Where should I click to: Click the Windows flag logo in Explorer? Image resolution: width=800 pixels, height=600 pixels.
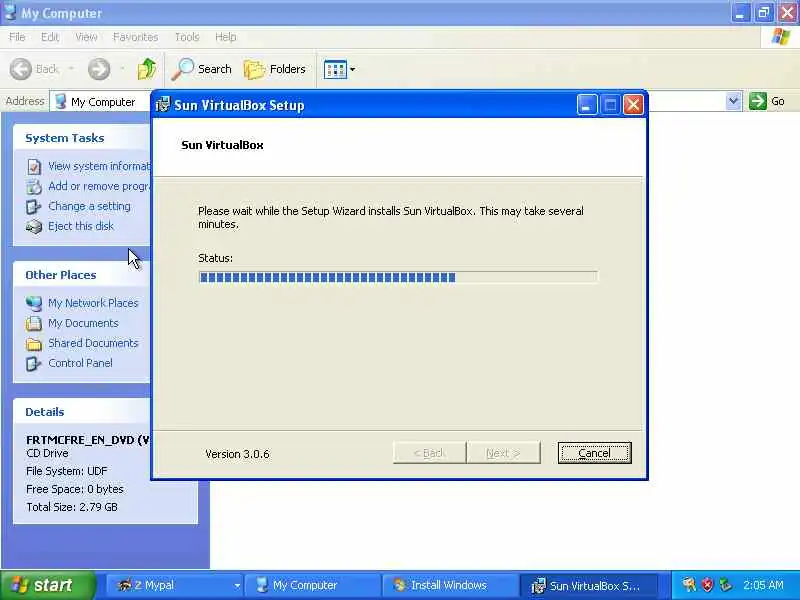click(781, 37)
